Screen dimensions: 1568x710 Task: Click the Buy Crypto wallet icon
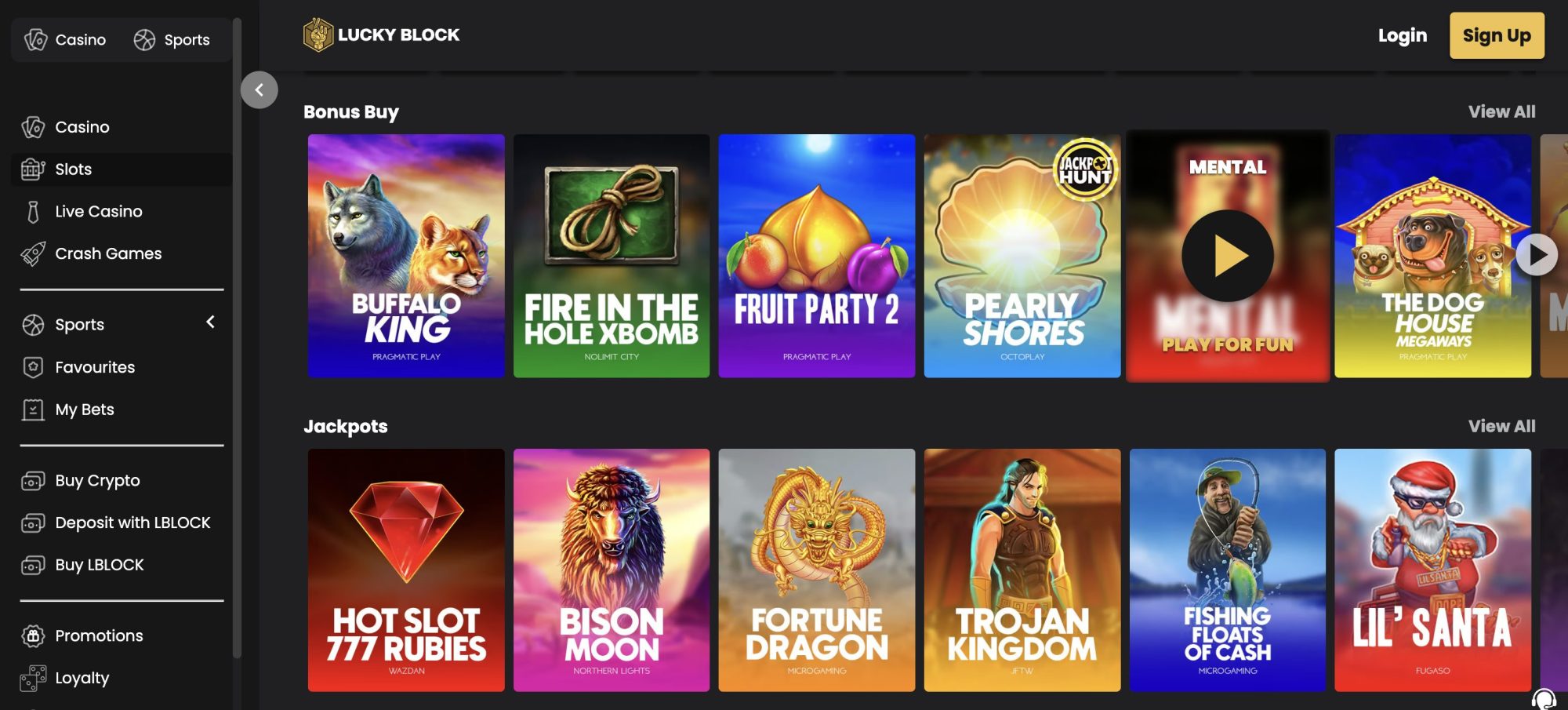[x=33, y=481]
